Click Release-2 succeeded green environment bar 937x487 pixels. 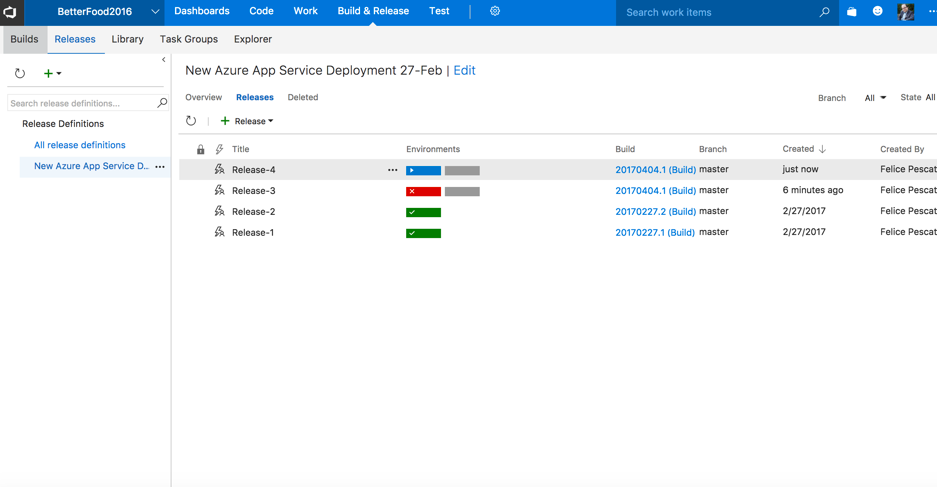pyautogui.click(x=424, y=212)
